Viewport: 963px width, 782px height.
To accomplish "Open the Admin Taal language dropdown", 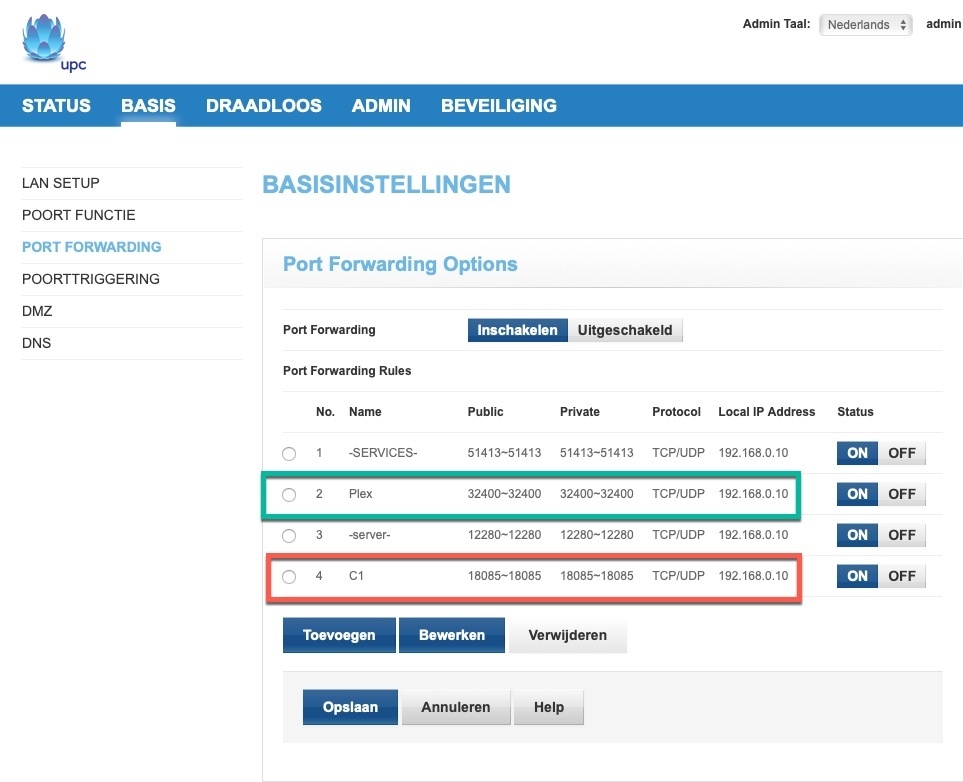I will pos(865,25).
